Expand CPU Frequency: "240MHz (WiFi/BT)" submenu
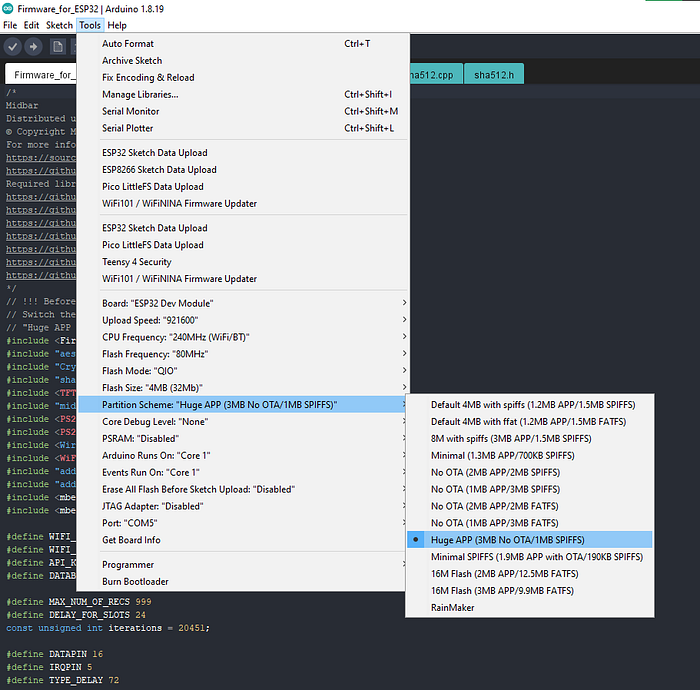 [x=243, y=337]
